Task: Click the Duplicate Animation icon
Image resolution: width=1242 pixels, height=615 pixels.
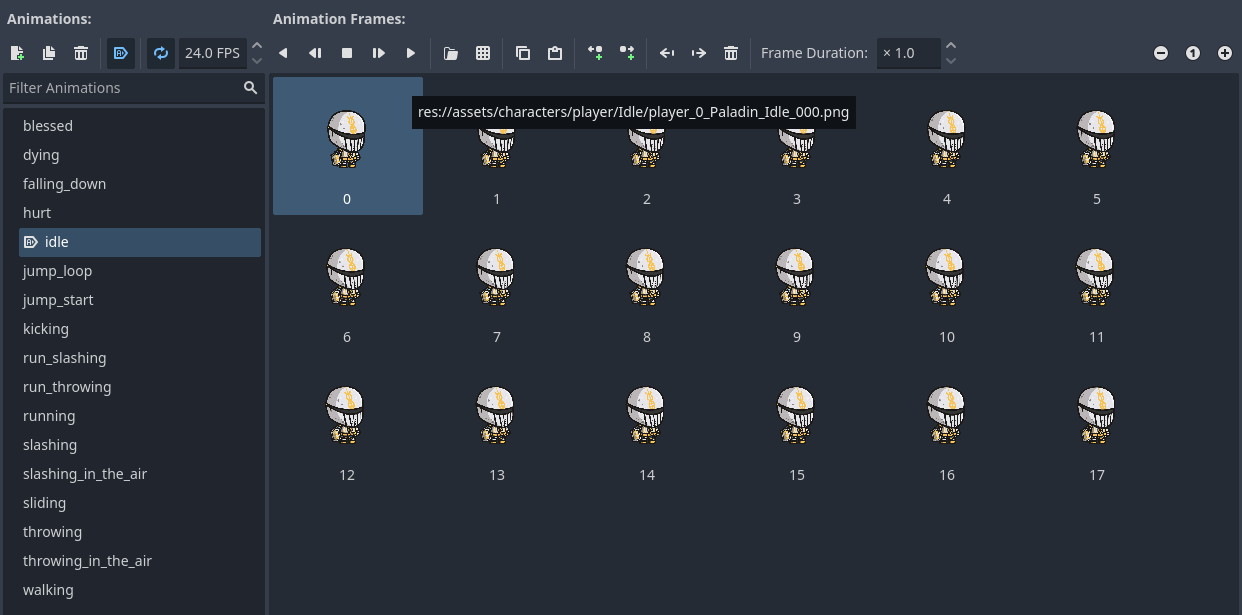Action: tap(49, 53)
